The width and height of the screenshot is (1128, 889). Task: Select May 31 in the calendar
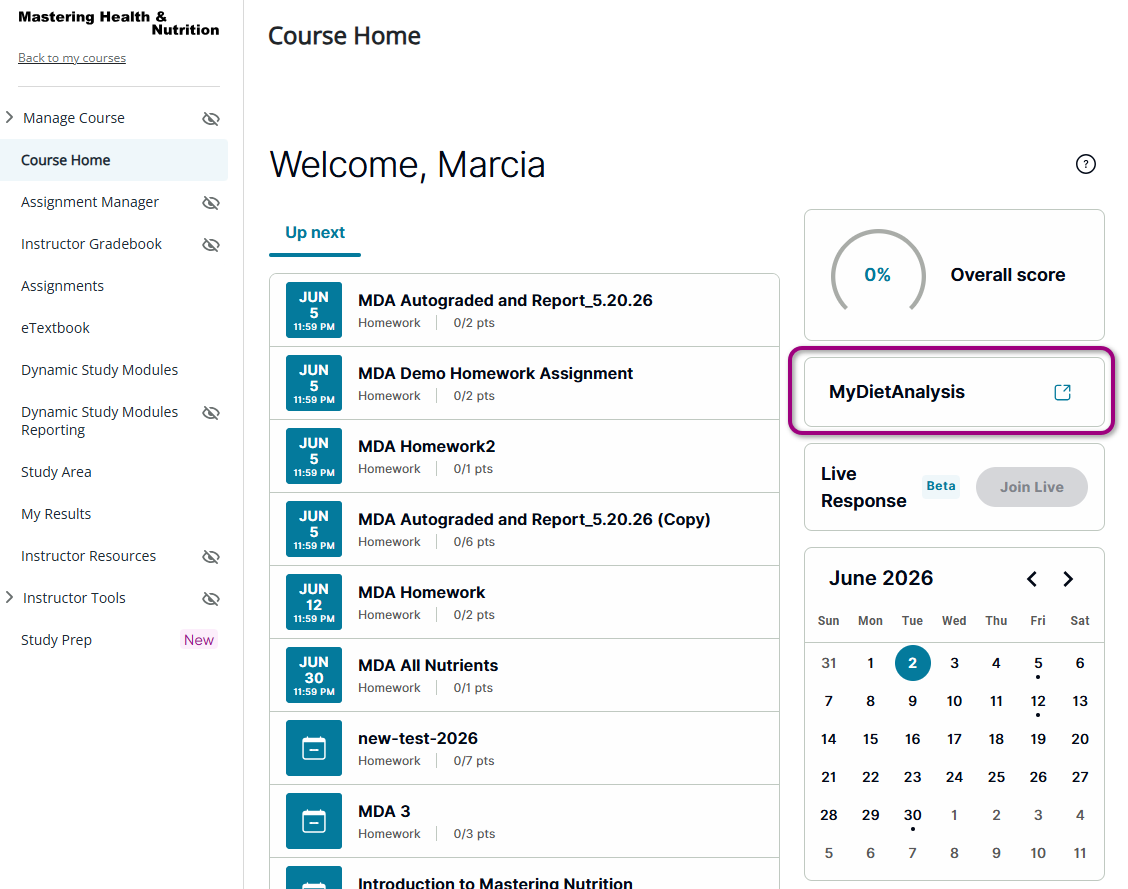click(829, 663)
